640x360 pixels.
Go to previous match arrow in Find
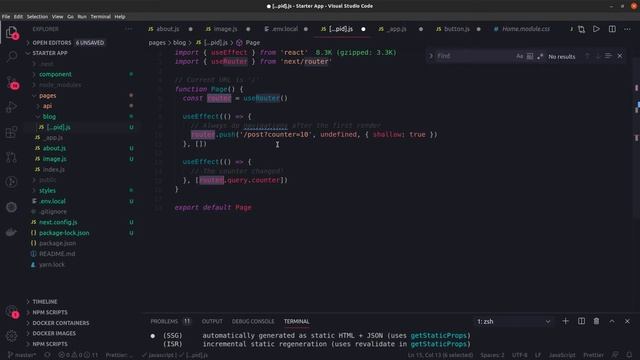(587, 56)
